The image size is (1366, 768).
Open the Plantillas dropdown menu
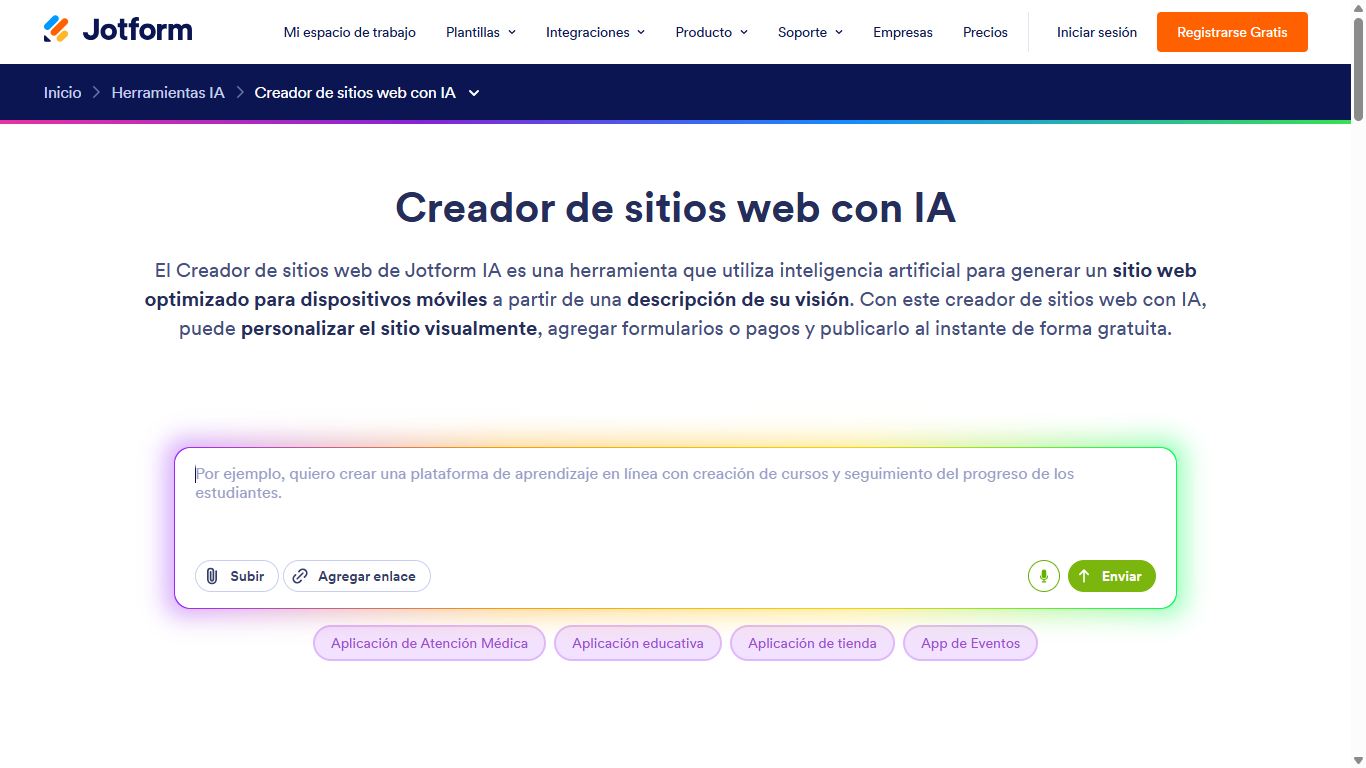click(x=481, y=32)
